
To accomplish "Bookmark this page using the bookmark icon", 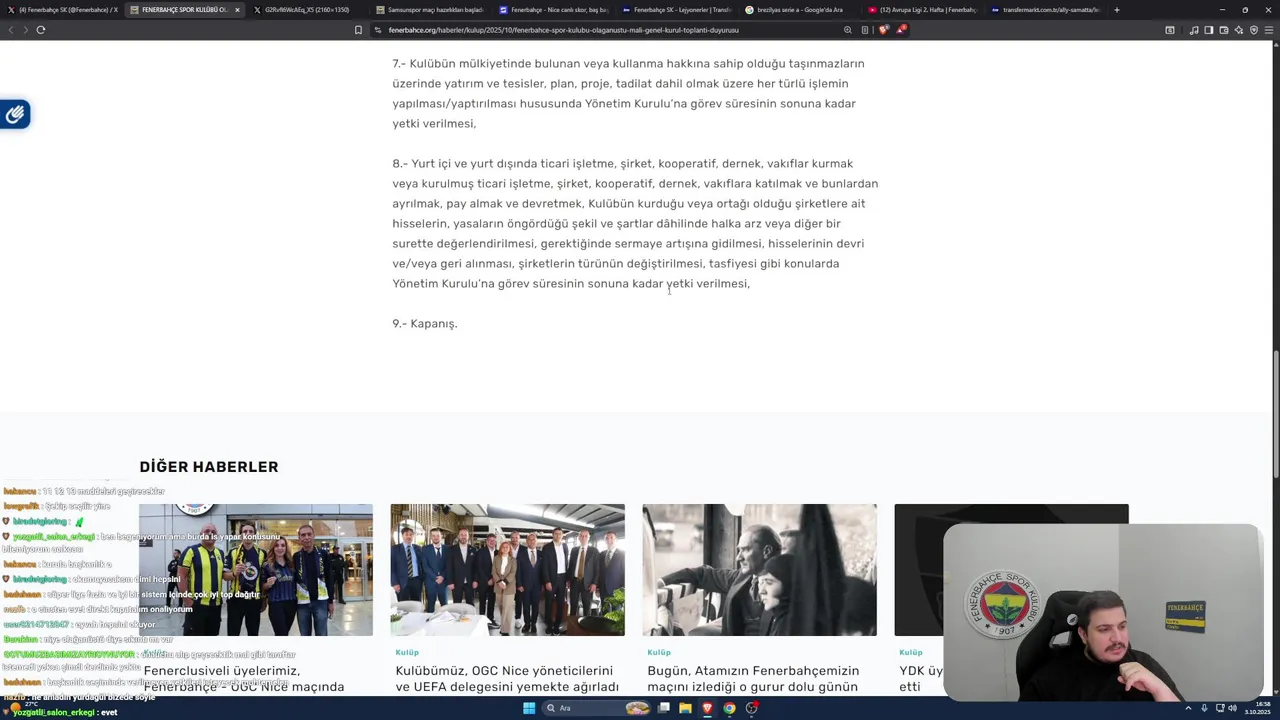I will pos(358,30).
